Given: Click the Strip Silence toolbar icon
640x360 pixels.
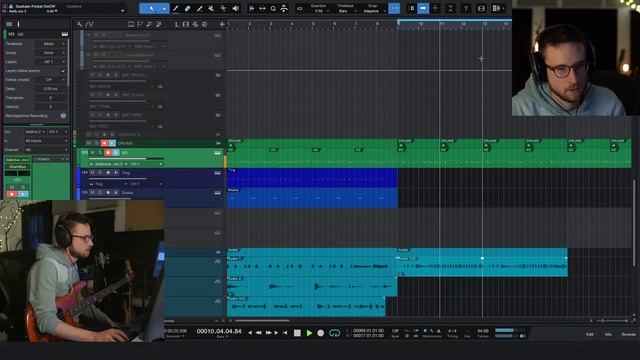Looking at the screenshot, I should [251, 9].
